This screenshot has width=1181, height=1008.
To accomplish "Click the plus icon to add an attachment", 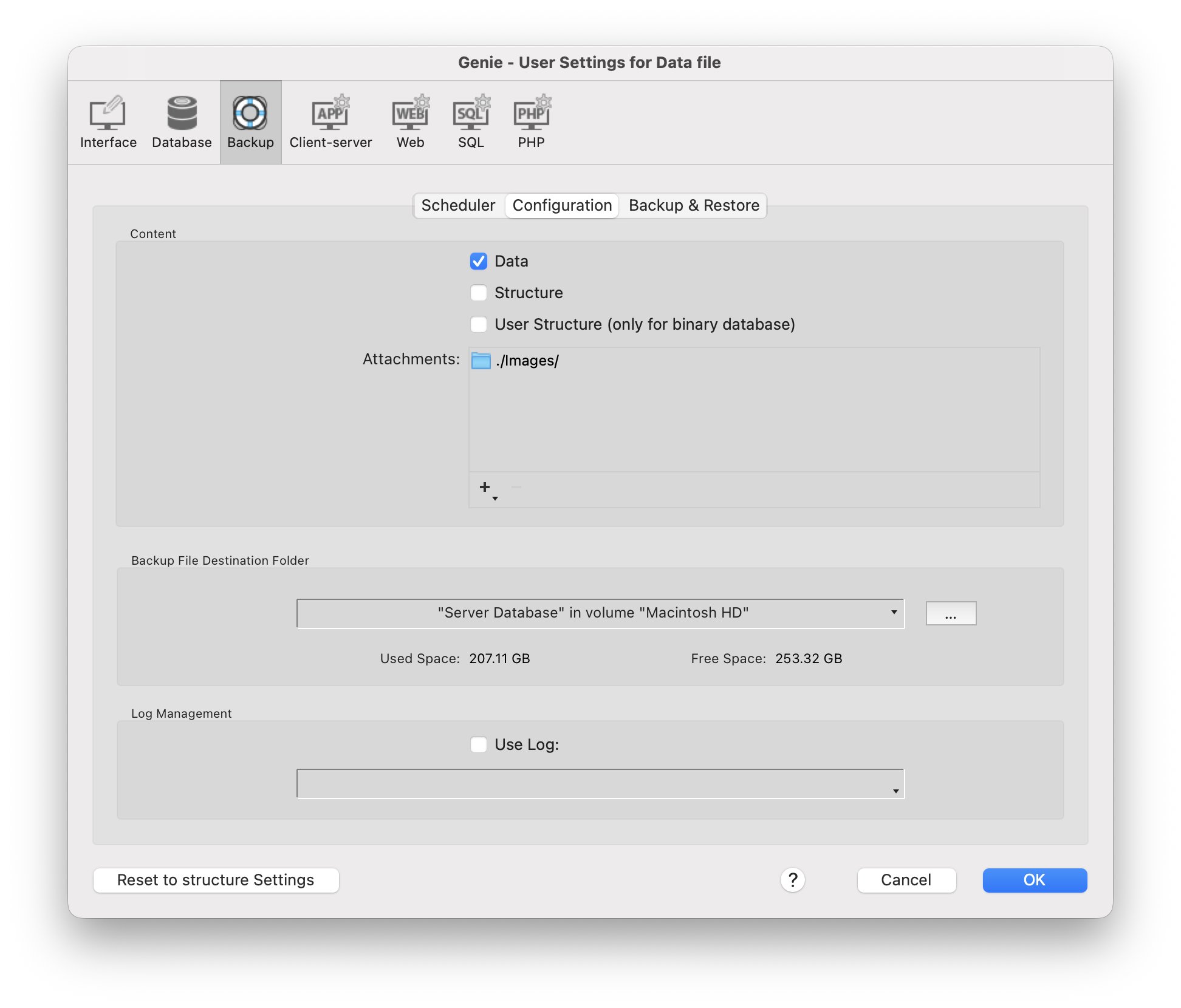I will [x=485, y=488].
